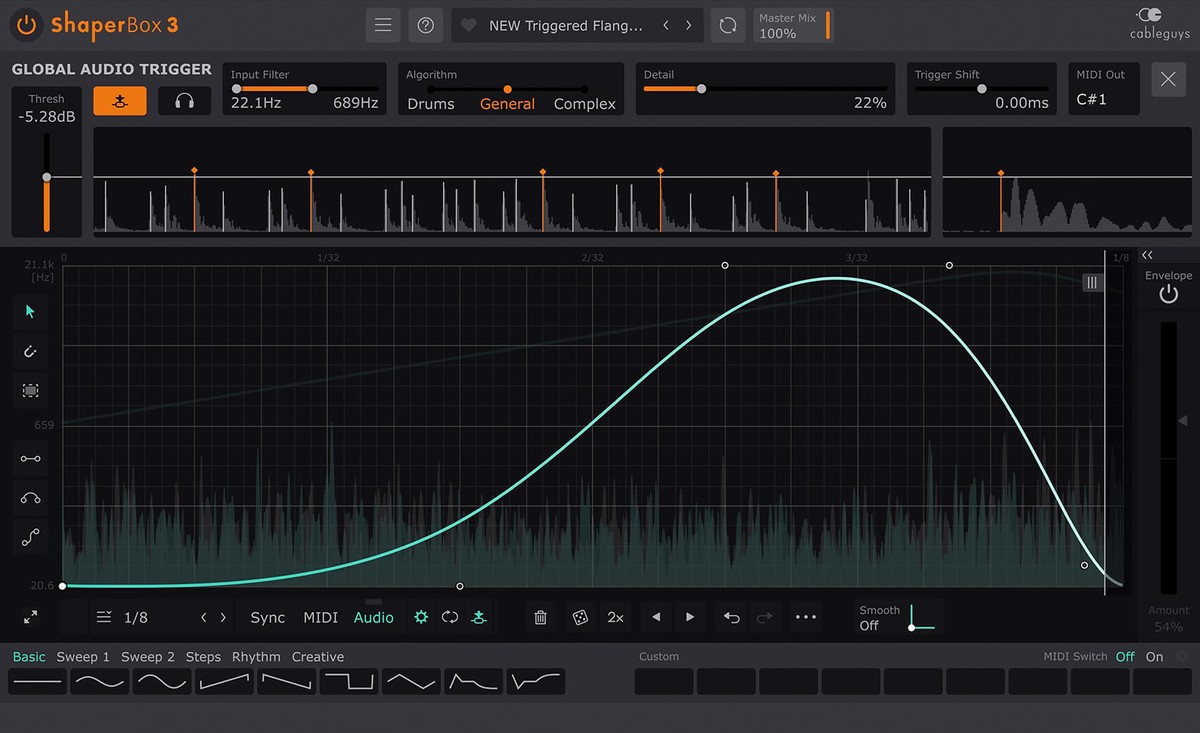The image size is (1200, 733).
Task: Toggle the loop cycle icon near the gear
Action: pos(450,617)
